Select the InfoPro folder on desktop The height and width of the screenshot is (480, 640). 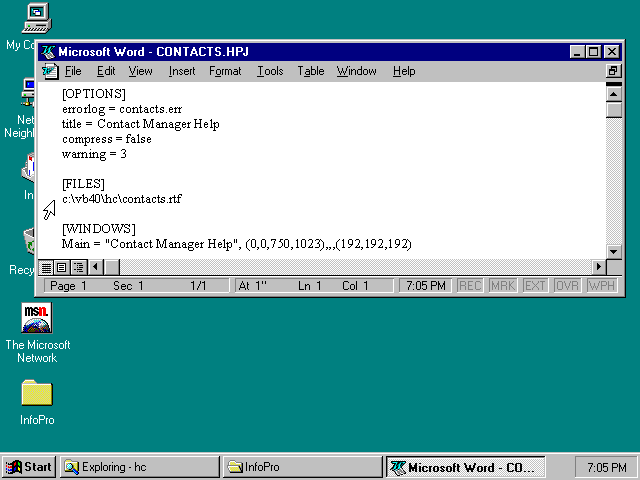tap(37, 393)
